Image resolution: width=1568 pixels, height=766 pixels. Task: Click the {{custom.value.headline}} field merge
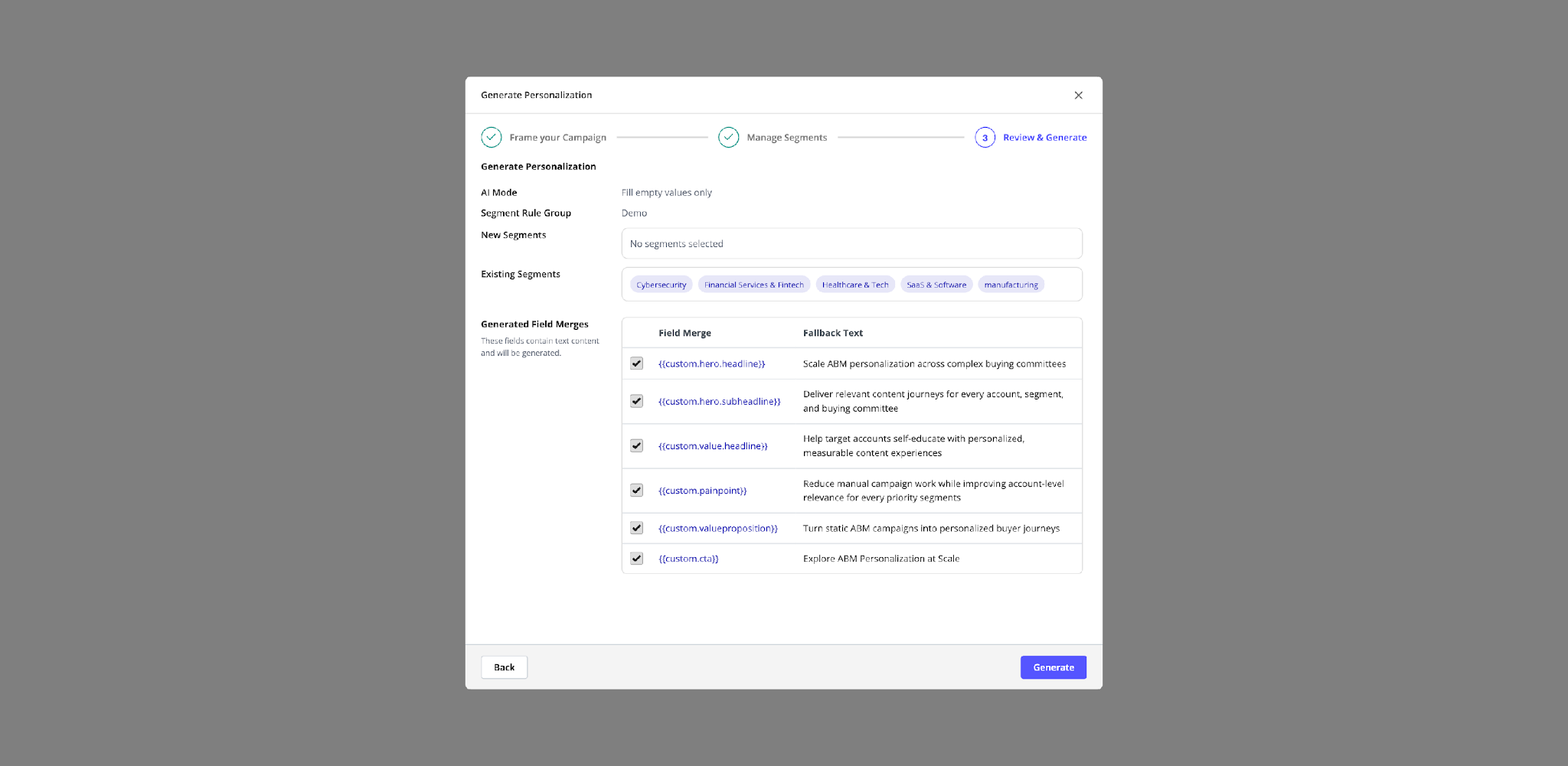pyautogui.click(x=713, y=446)
